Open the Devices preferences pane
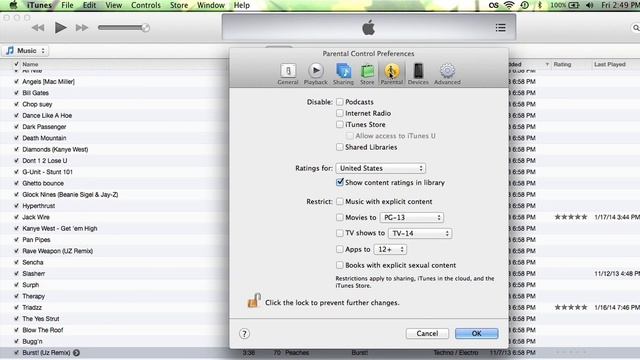Viewport: 640px width, 360px height. coord(418,74)
